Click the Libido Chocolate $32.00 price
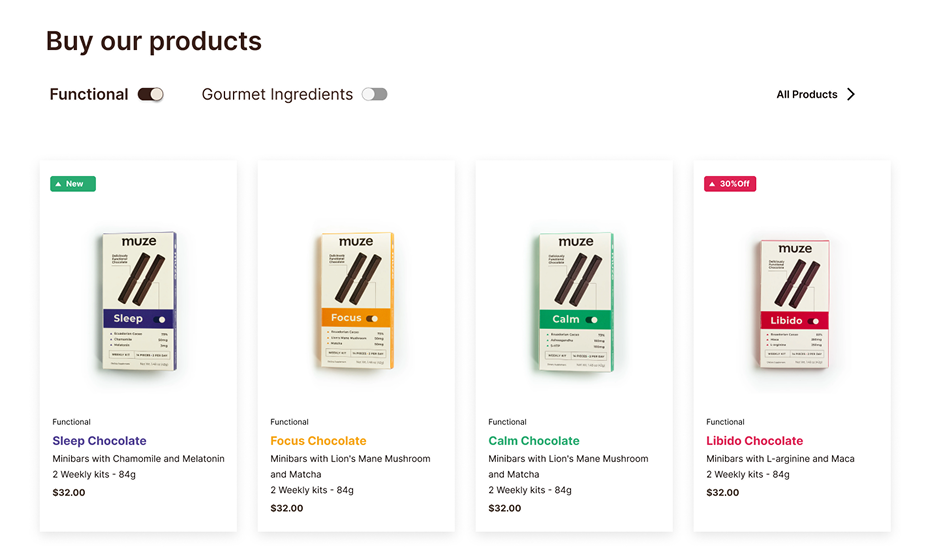 (x=722, y=492)
